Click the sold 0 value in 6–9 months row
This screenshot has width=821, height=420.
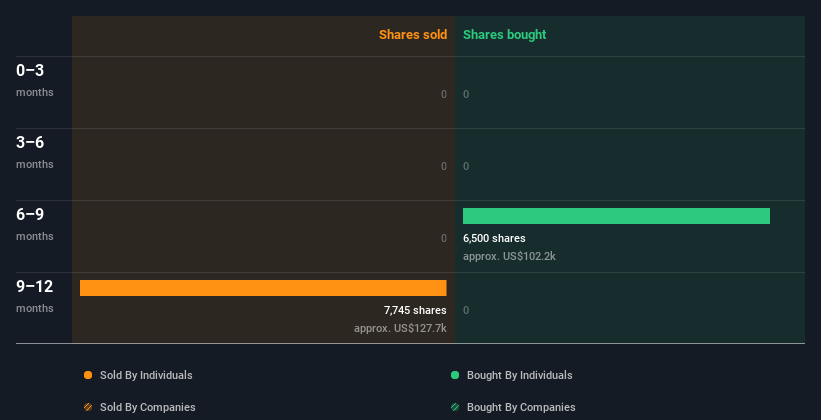444,238
